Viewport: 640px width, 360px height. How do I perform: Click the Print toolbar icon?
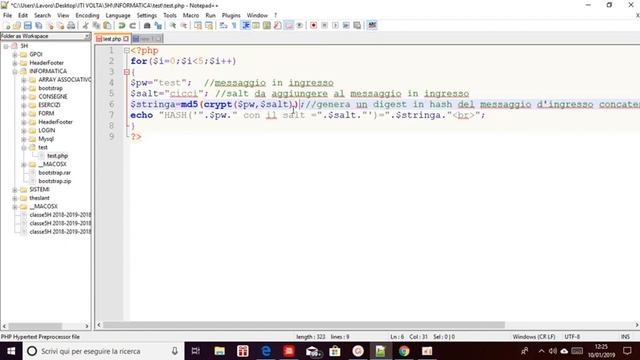click(71, 26)
